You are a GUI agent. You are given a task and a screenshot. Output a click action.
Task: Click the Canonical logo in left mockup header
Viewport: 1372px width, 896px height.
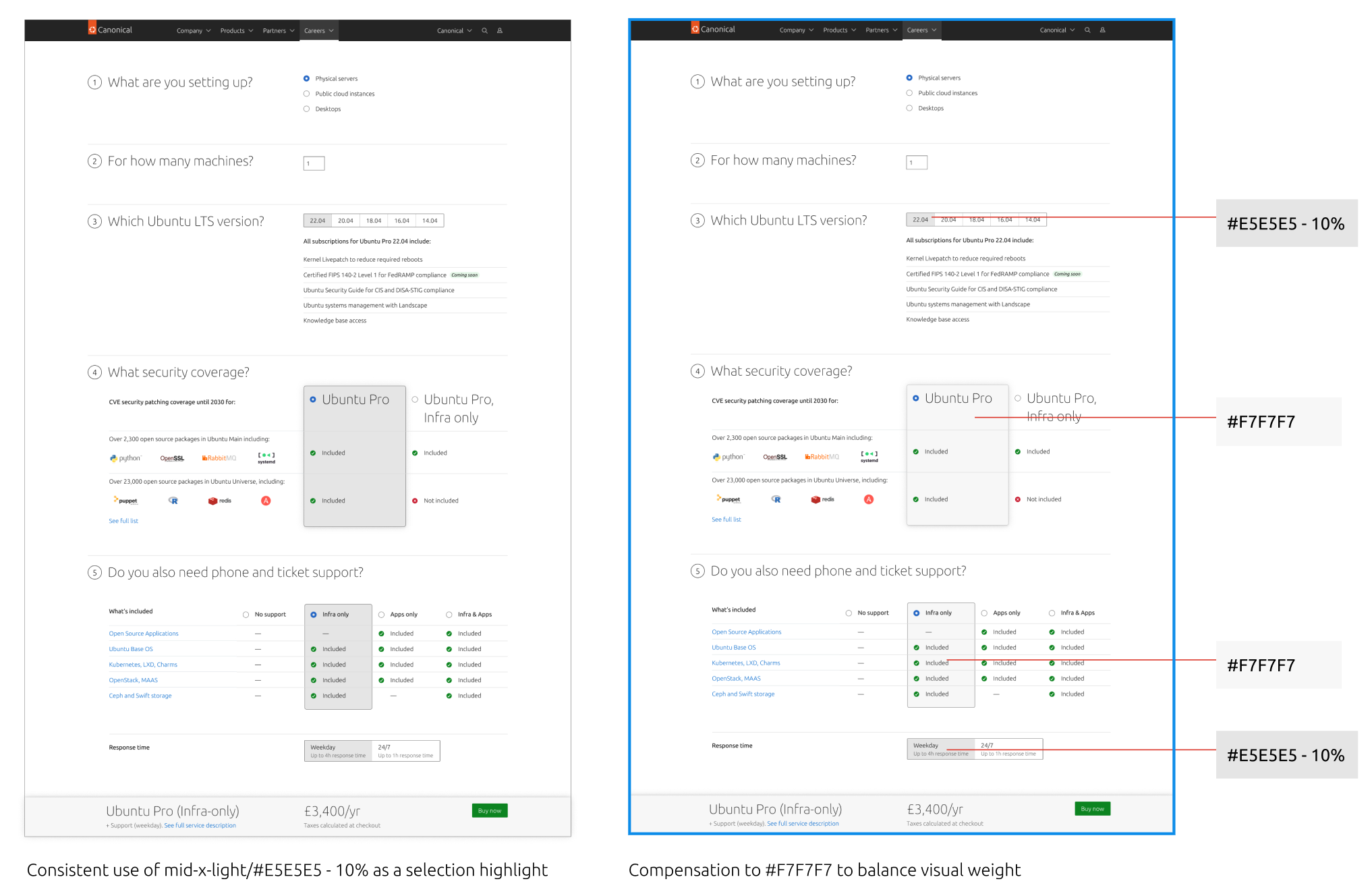pyautogui.click(x=110, y=30)
